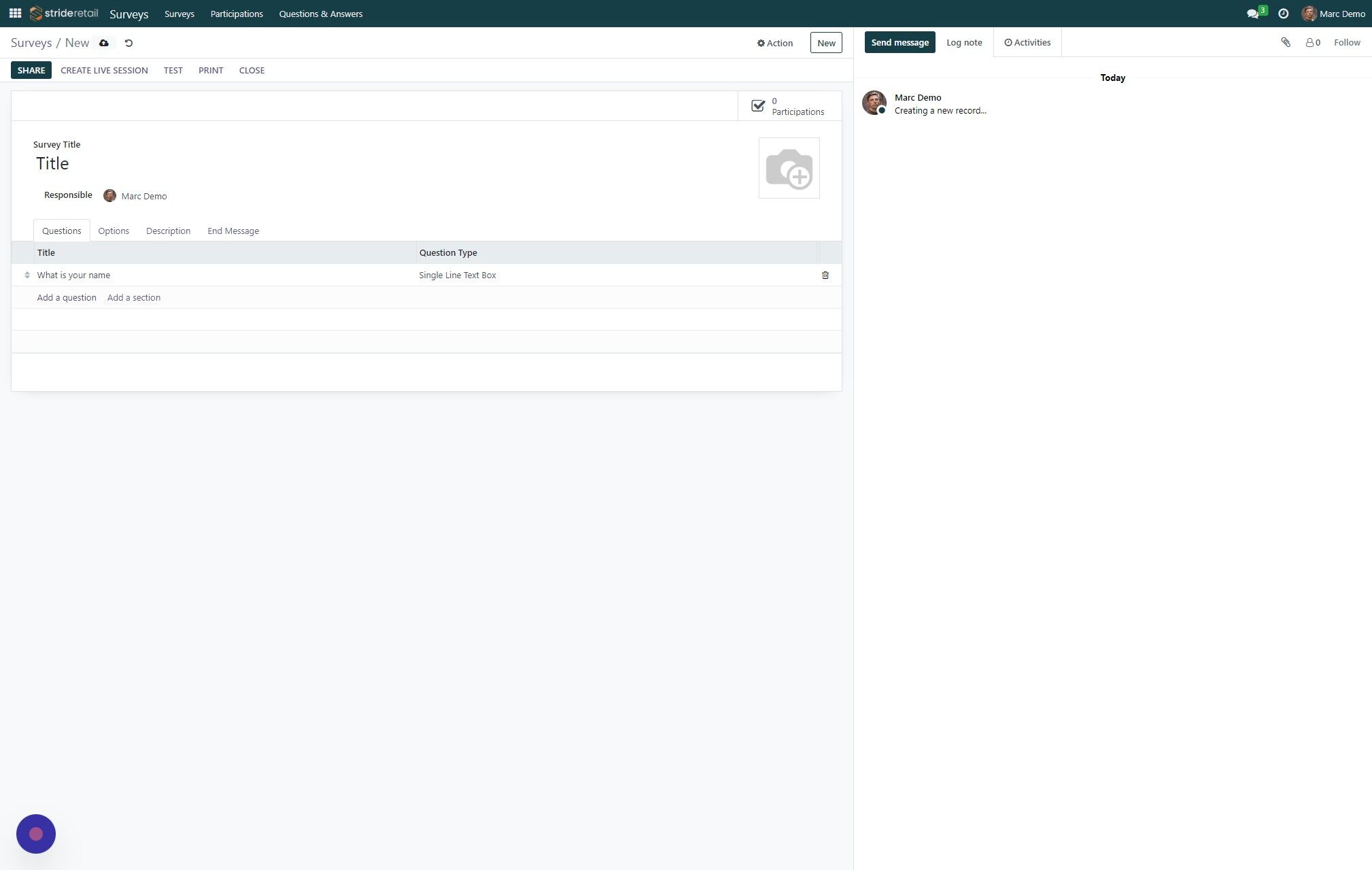The image size is (1372, 870).
Task: Open the conversations messages icon
Action: (1252, 14)
